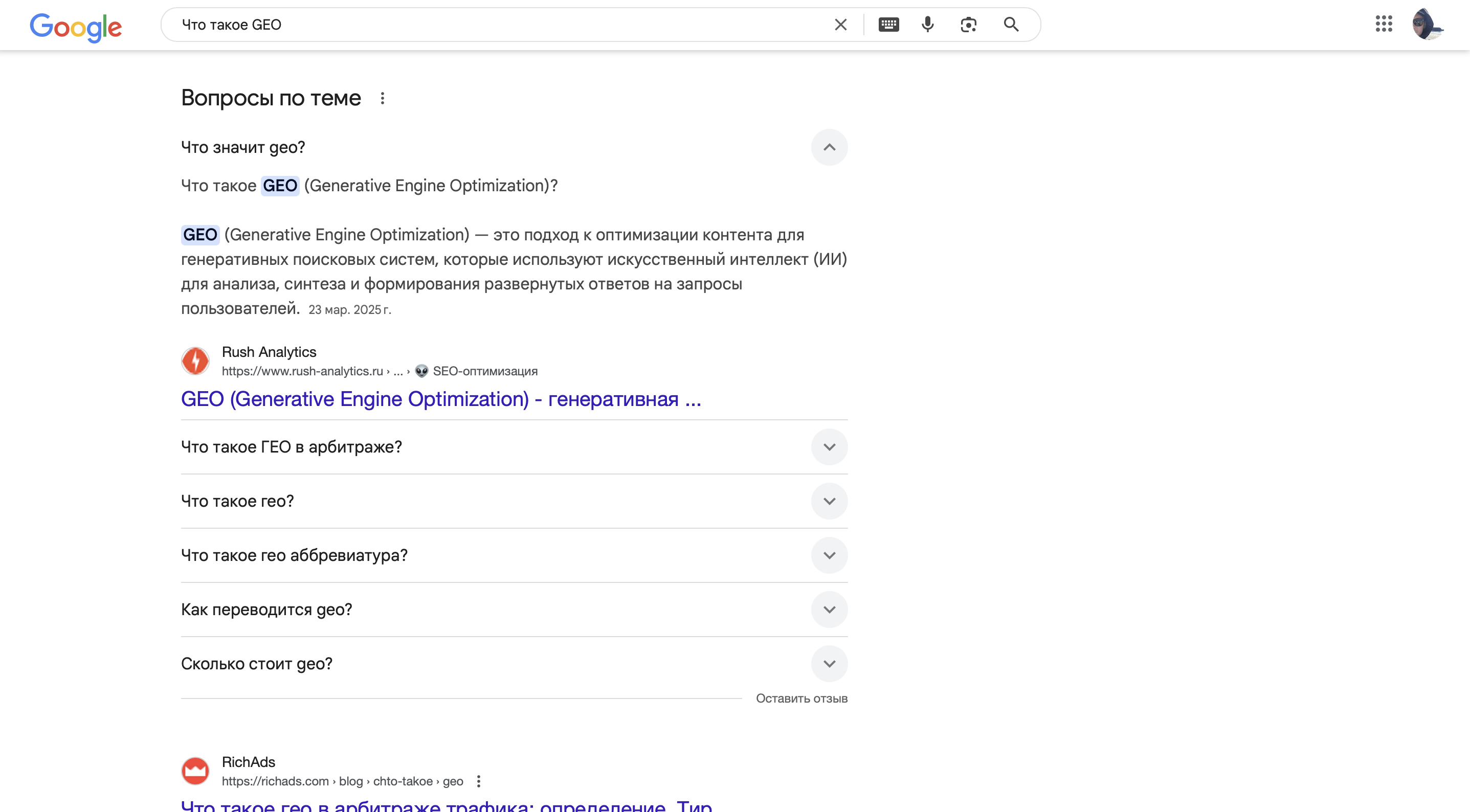Viewport: 1470px width, 812px height.
Task: Open the Google apps grid
Action: [1383, 24]
